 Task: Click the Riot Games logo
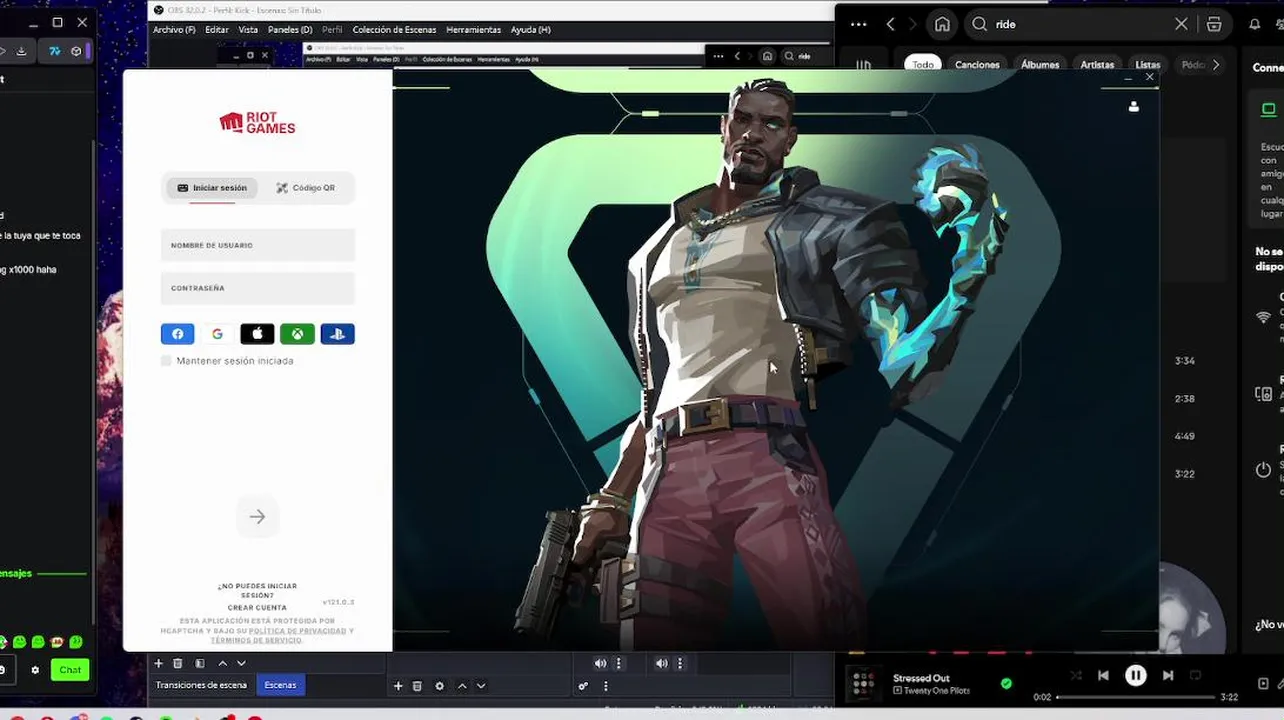pos(257,123)
